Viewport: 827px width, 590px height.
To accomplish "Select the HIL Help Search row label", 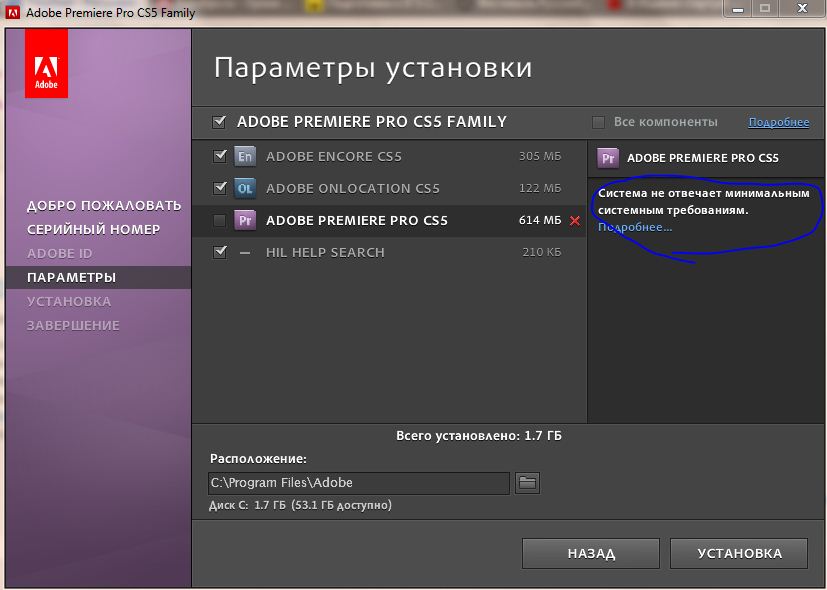I will pos(325,253).
